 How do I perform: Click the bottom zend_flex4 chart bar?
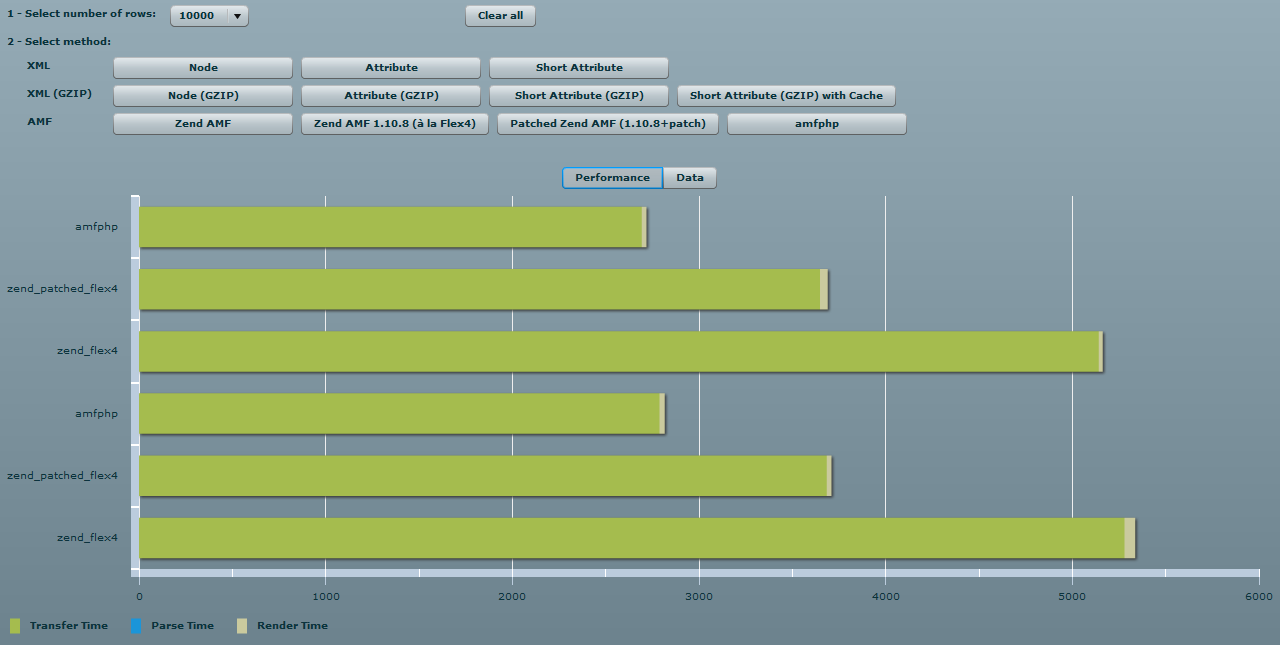point(630,538)
